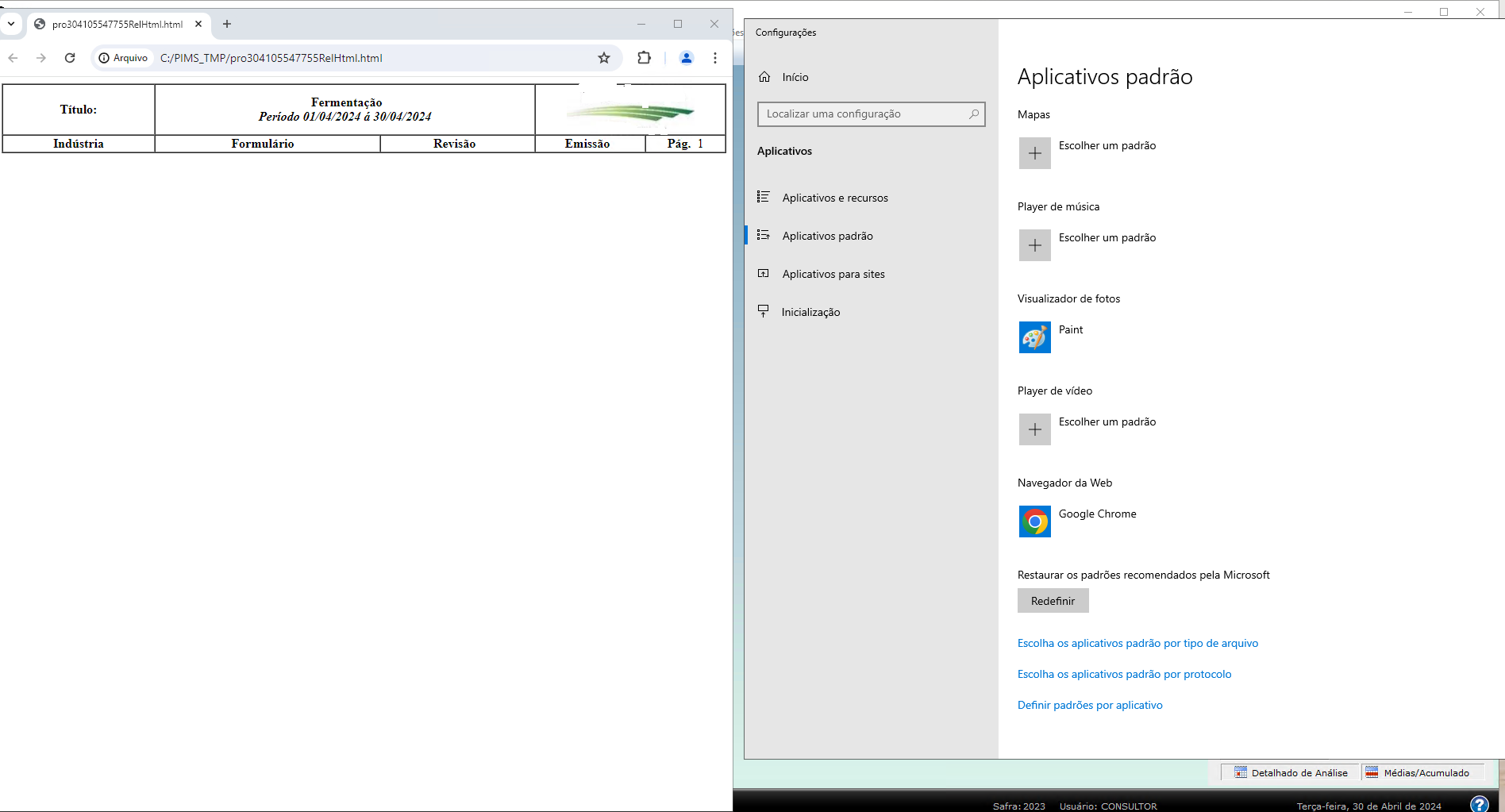Click the Arquivo site info chip
This screenshot has height=812, width=1505.
point(123,58)
